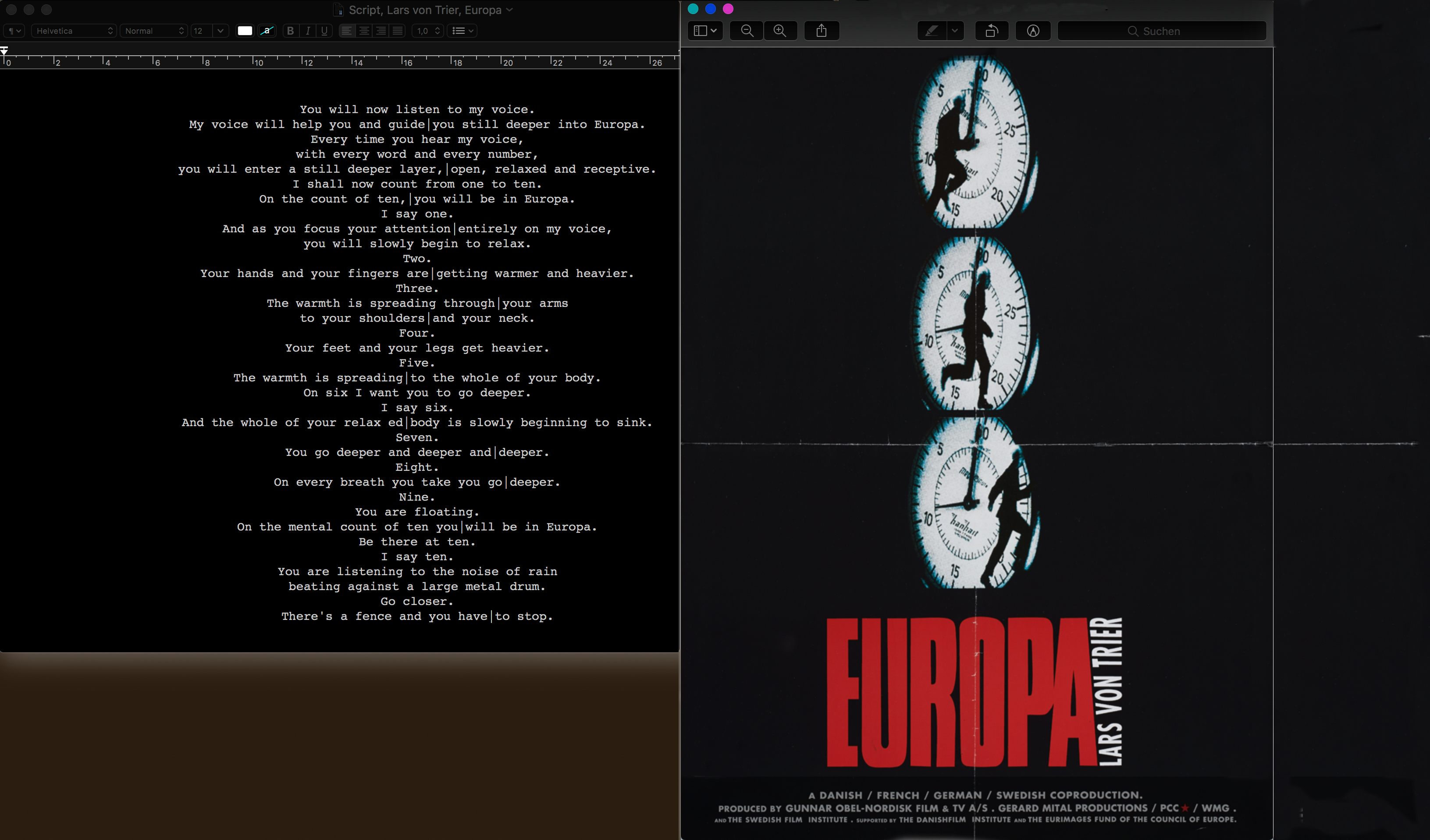Image resolution: width=1430 pixels, height=840 pixels.
Task: Click the red EUROPA title on the poster
Action: 961,692
